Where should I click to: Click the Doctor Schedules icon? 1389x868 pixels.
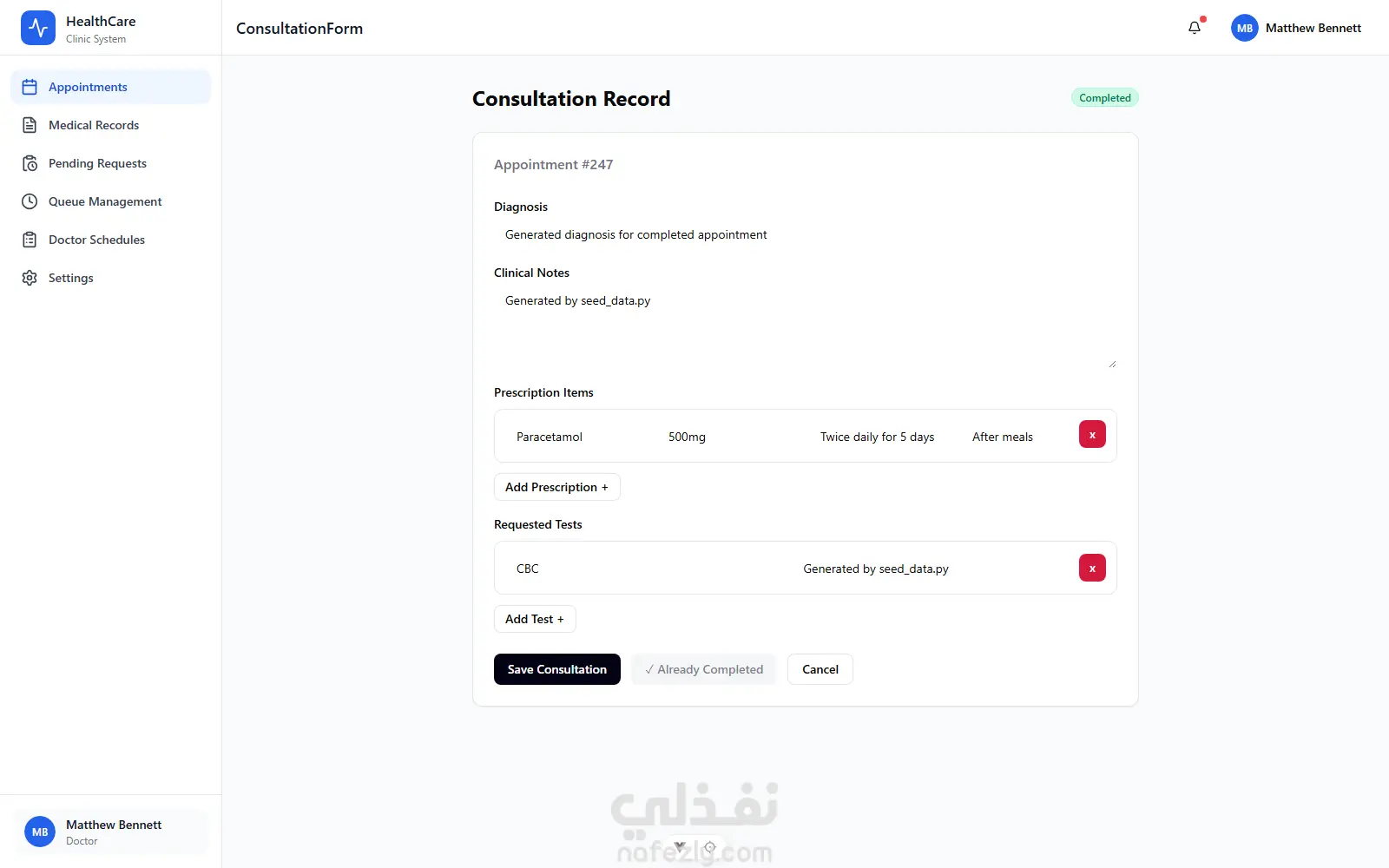(x=30, y=240)
